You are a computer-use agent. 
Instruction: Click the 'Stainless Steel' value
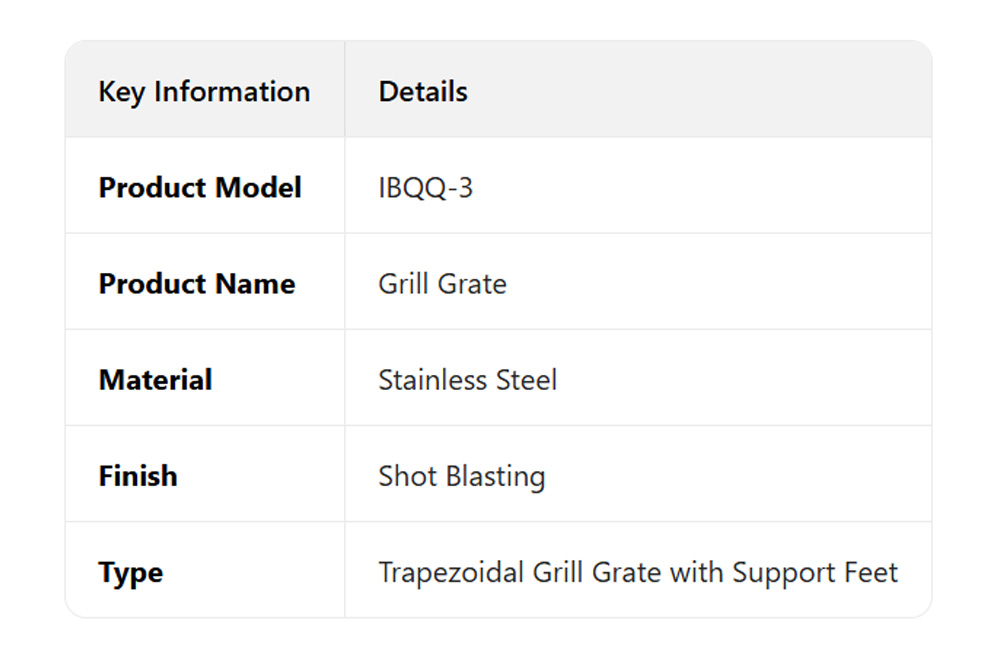pos(468,379)
